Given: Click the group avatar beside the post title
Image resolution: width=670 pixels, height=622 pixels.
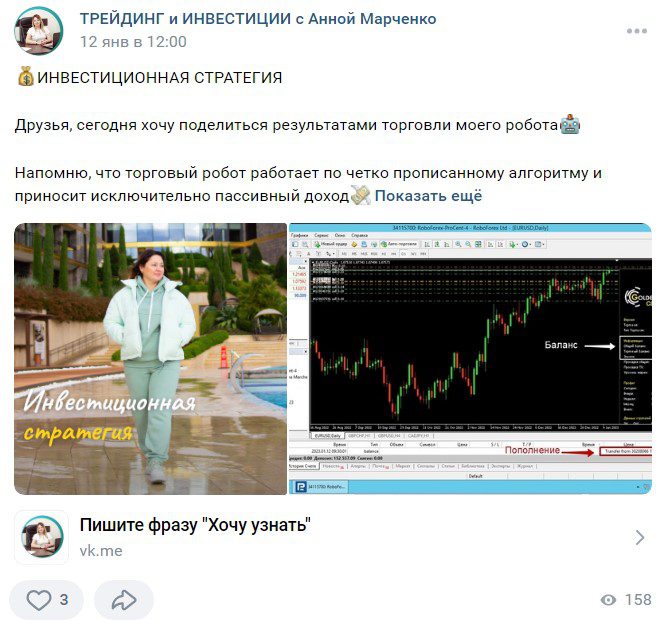Looking at the screenshot, I should 39,31.
